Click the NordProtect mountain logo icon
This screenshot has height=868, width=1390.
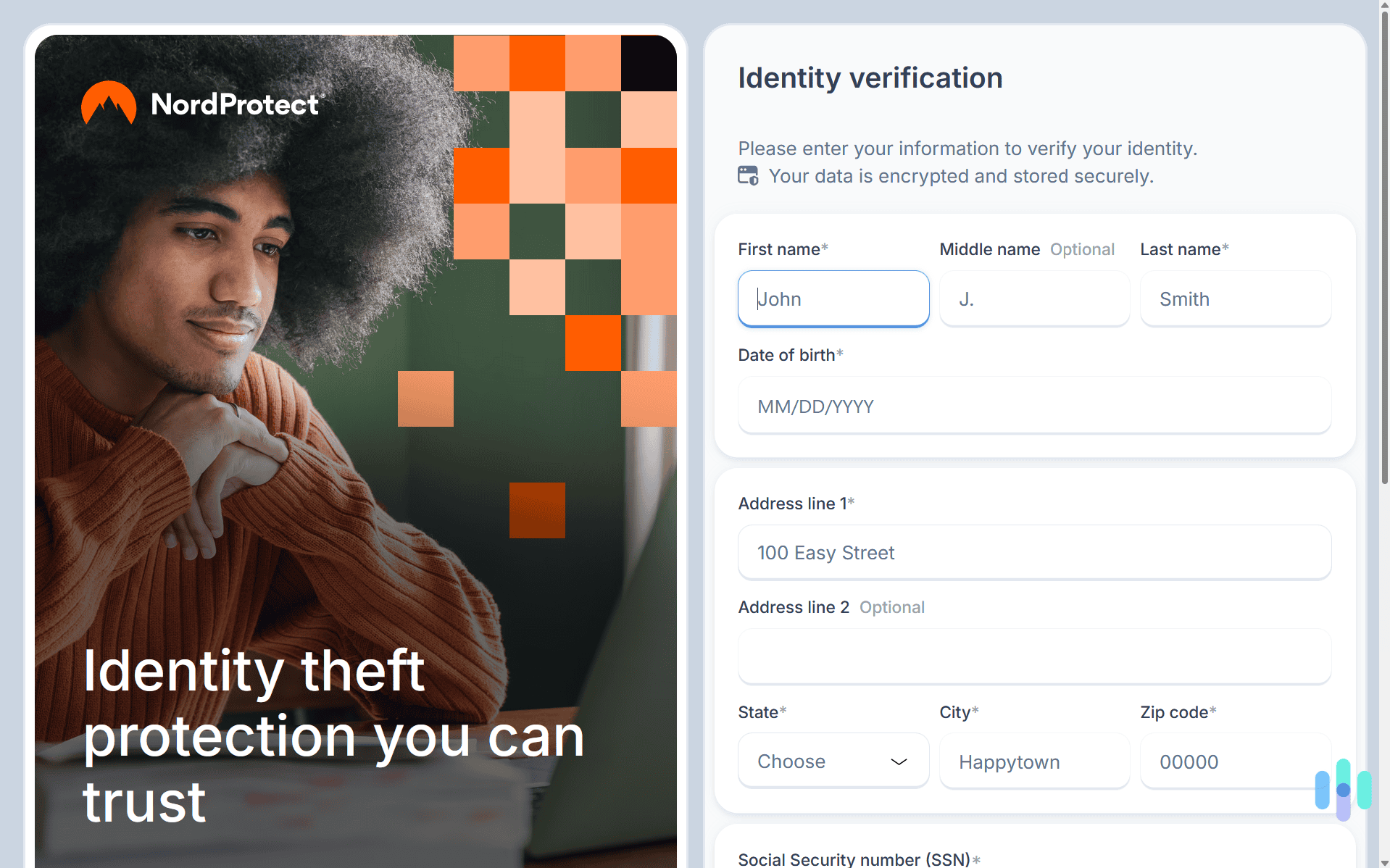pyautogui.click(x=107, y=104)
